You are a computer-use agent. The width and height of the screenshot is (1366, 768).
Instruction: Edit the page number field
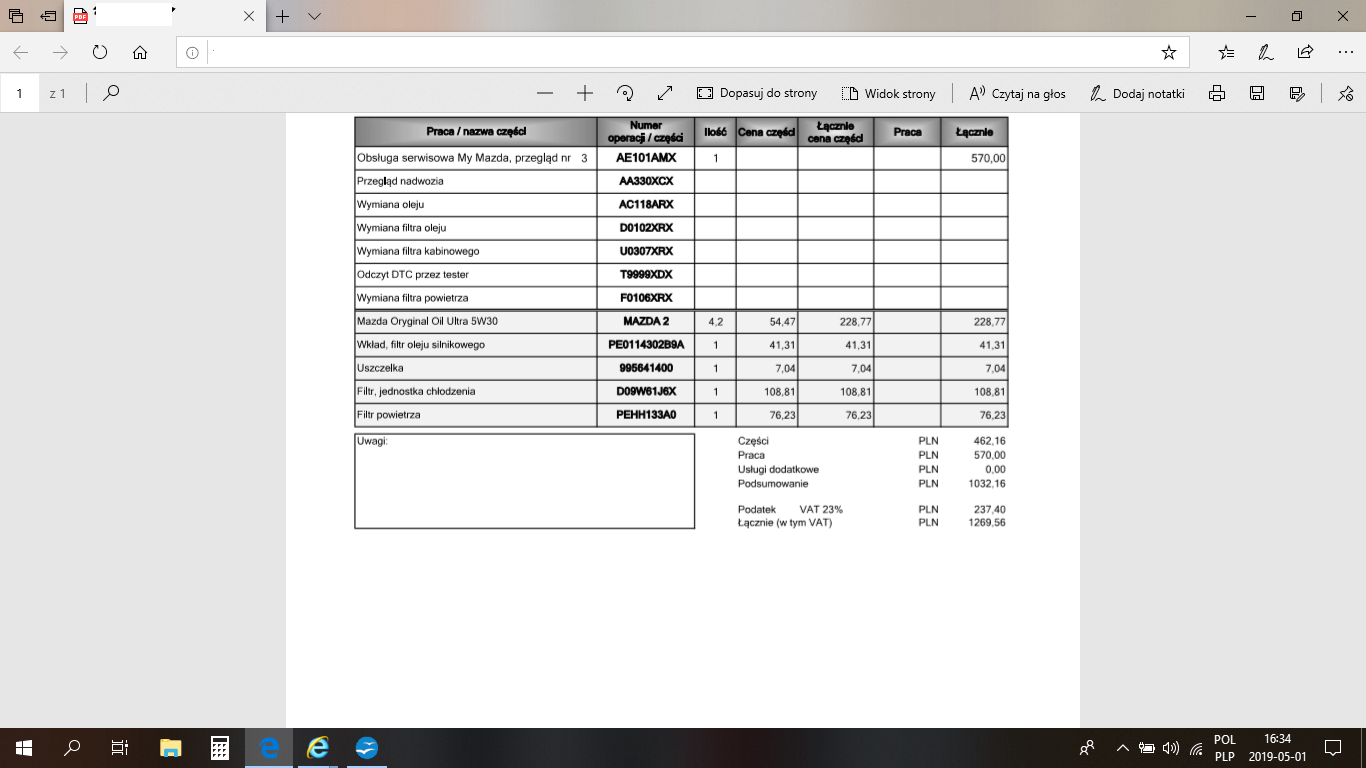(x=20, y=93)
